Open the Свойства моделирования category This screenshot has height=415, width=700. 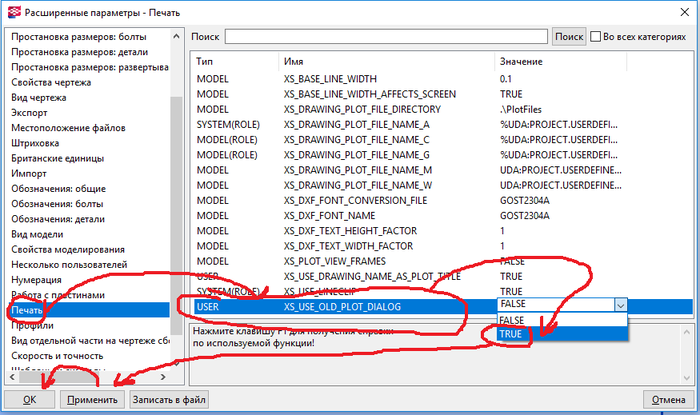point(68,249)
